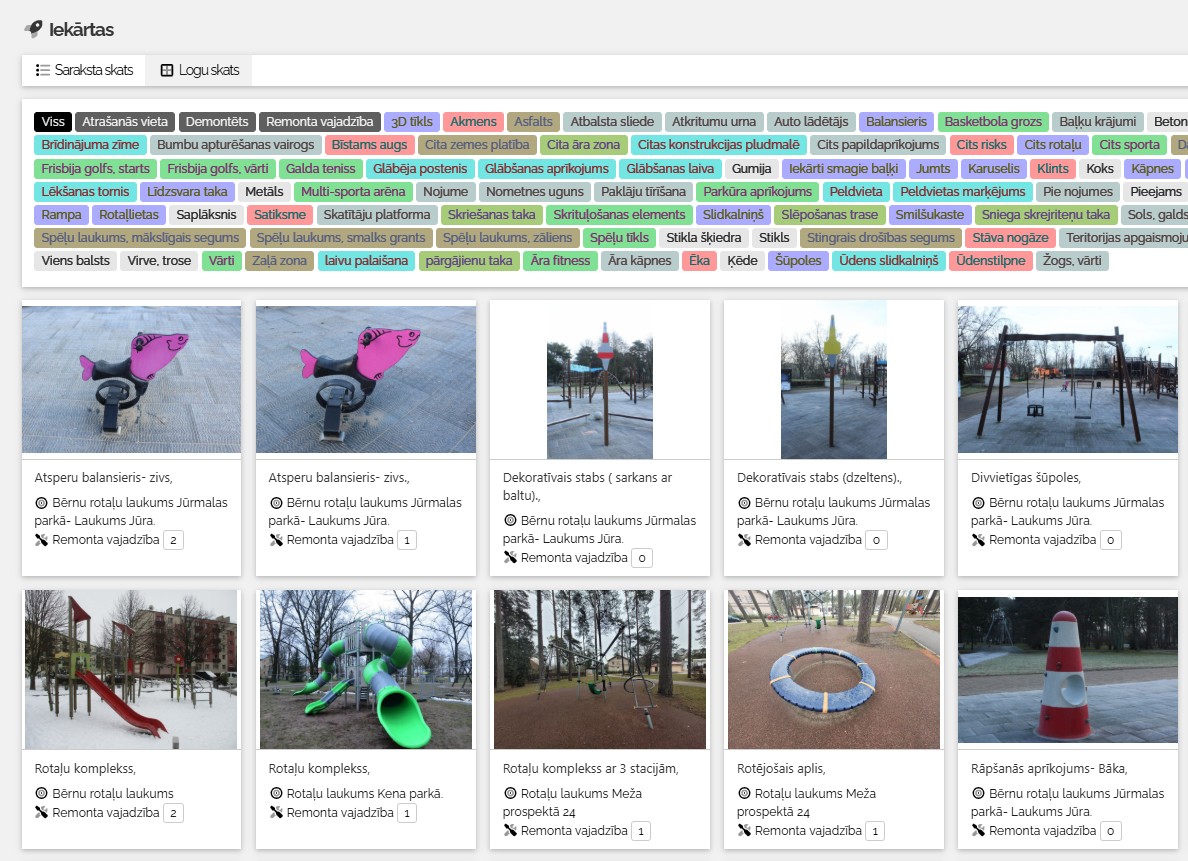Filter by the purple Šūpoles tag
Screen dimensions: 1188x861
[799, 261]
